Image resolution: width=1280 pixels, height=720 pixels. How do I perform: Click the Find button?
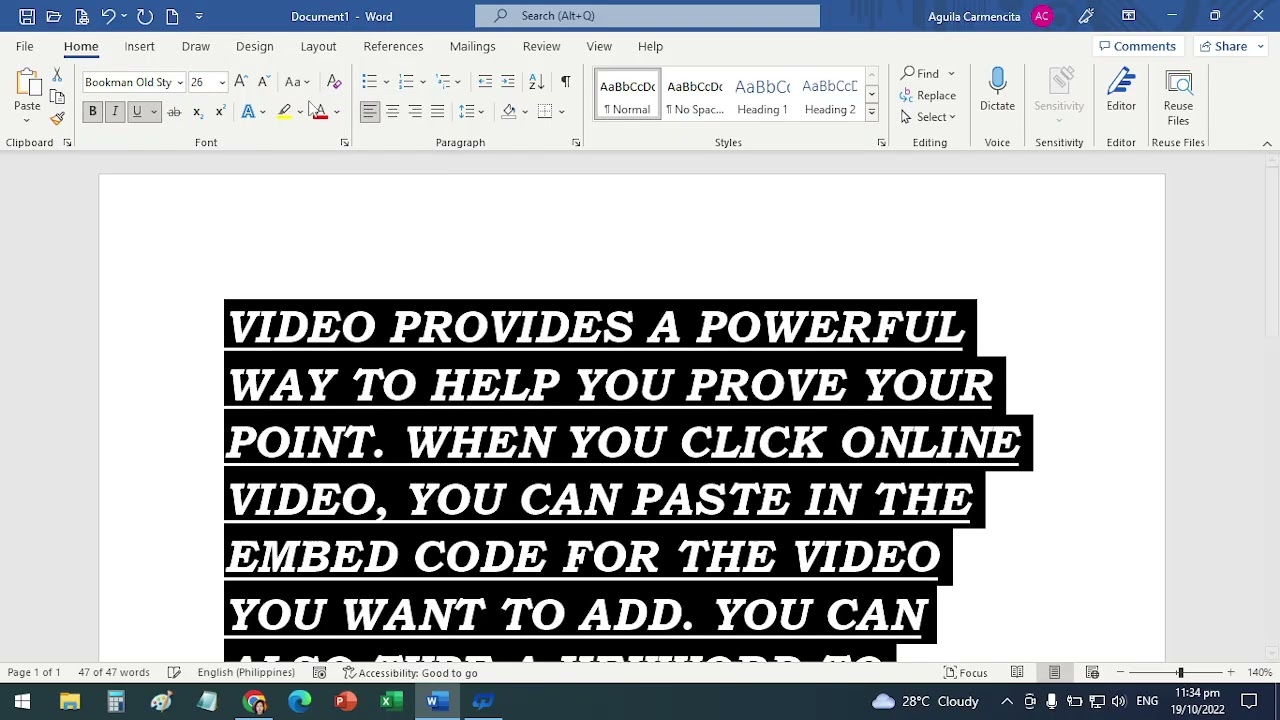pyautogui.click(x=920, y=73)
